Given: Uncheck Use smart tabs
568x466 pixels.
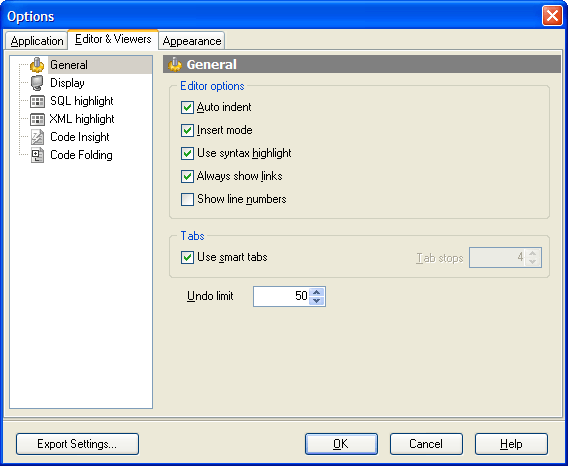Looking at the screenshot, I should (x=187, y=258).
